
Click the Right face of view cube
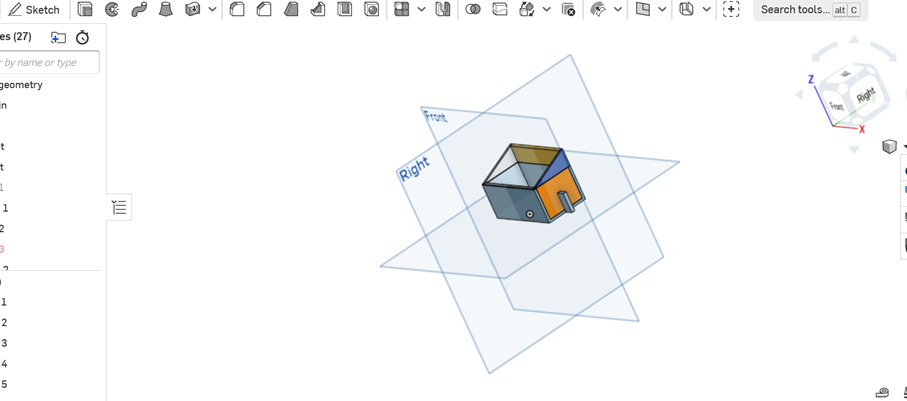[x=866, y=95]
